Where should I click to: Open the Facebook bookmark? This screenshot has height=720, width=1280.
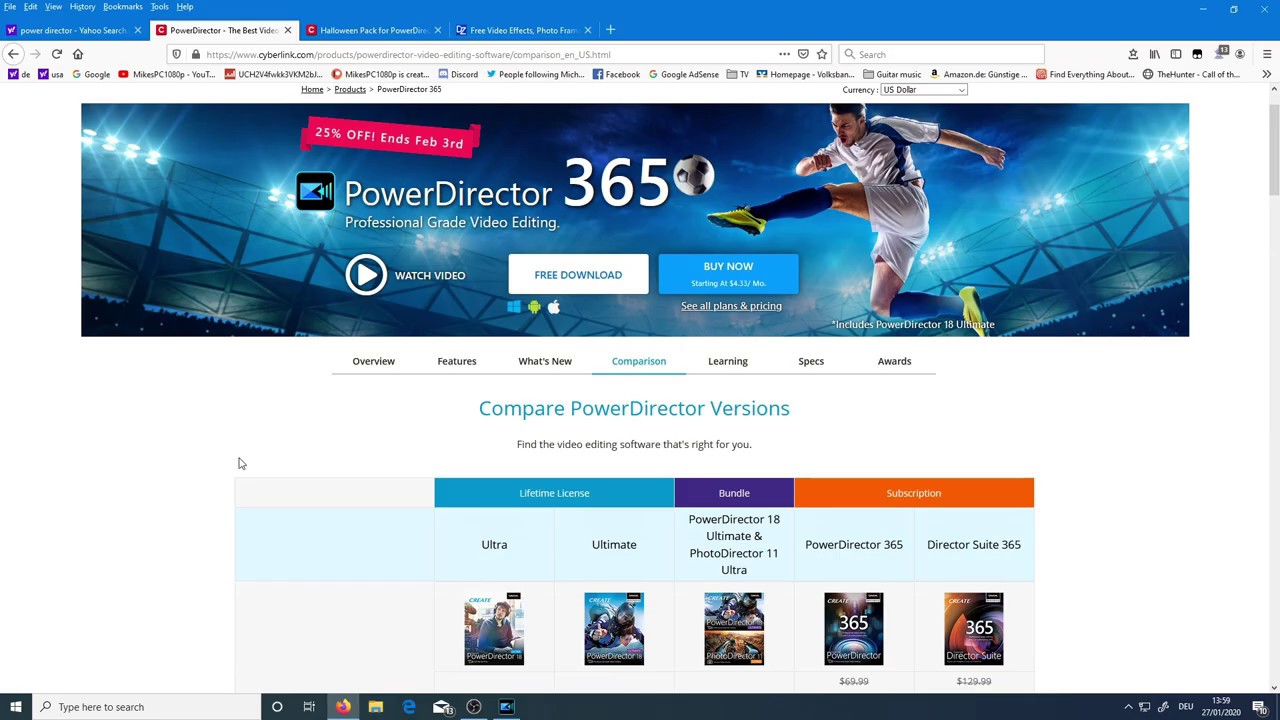616,74
